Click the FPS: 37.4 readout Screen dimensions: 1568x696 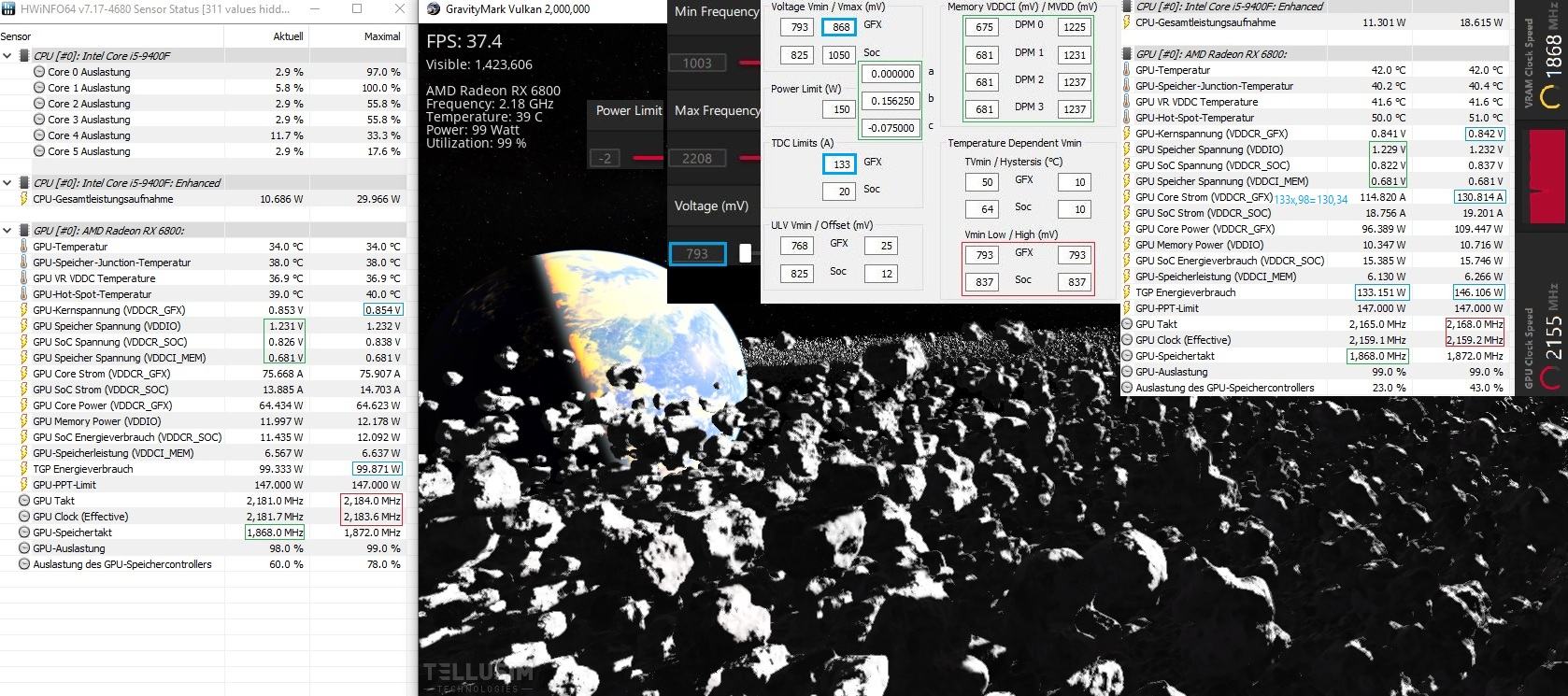click(463, 41)
